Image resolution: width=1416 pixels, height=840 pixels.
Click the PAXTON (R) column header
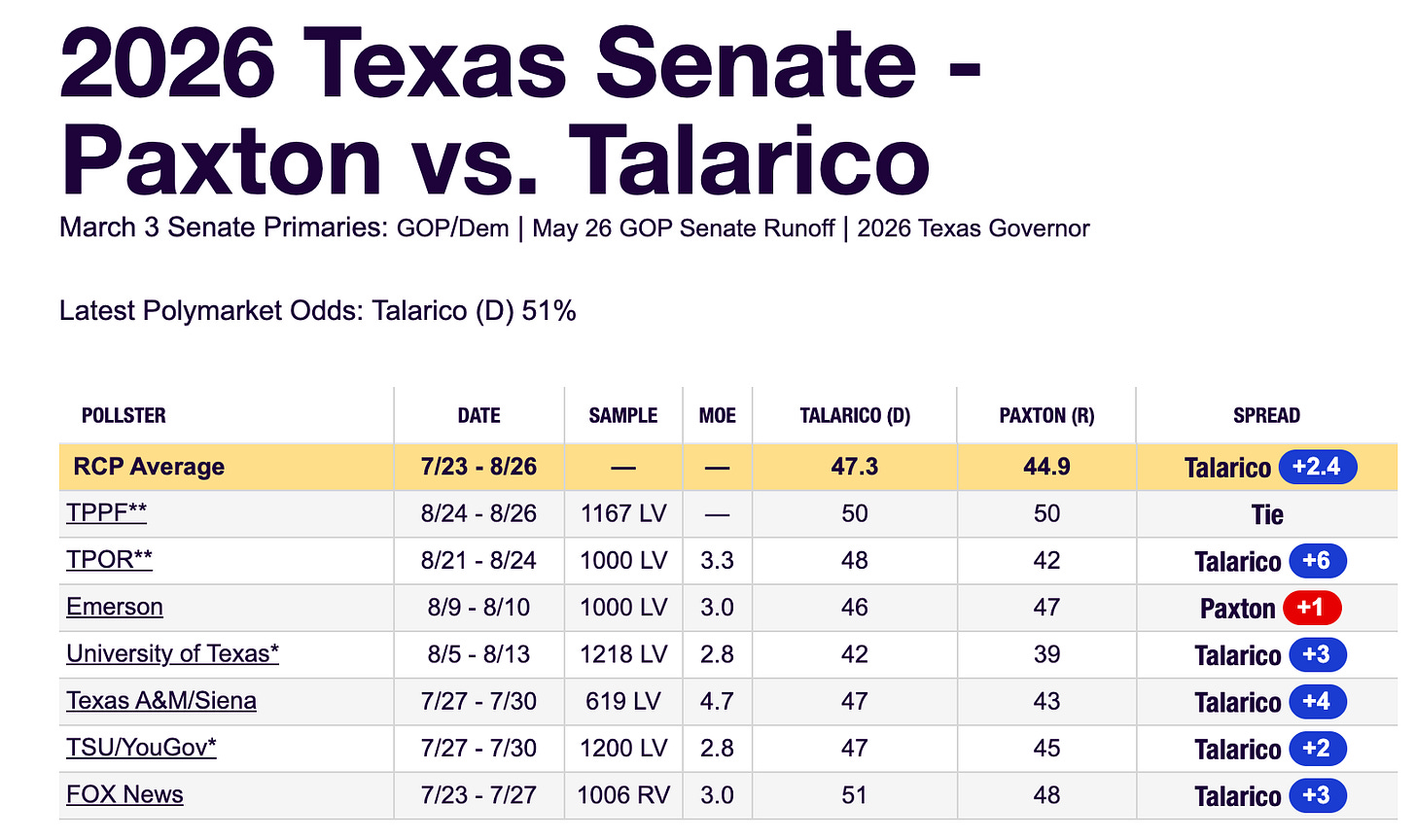1046,415
